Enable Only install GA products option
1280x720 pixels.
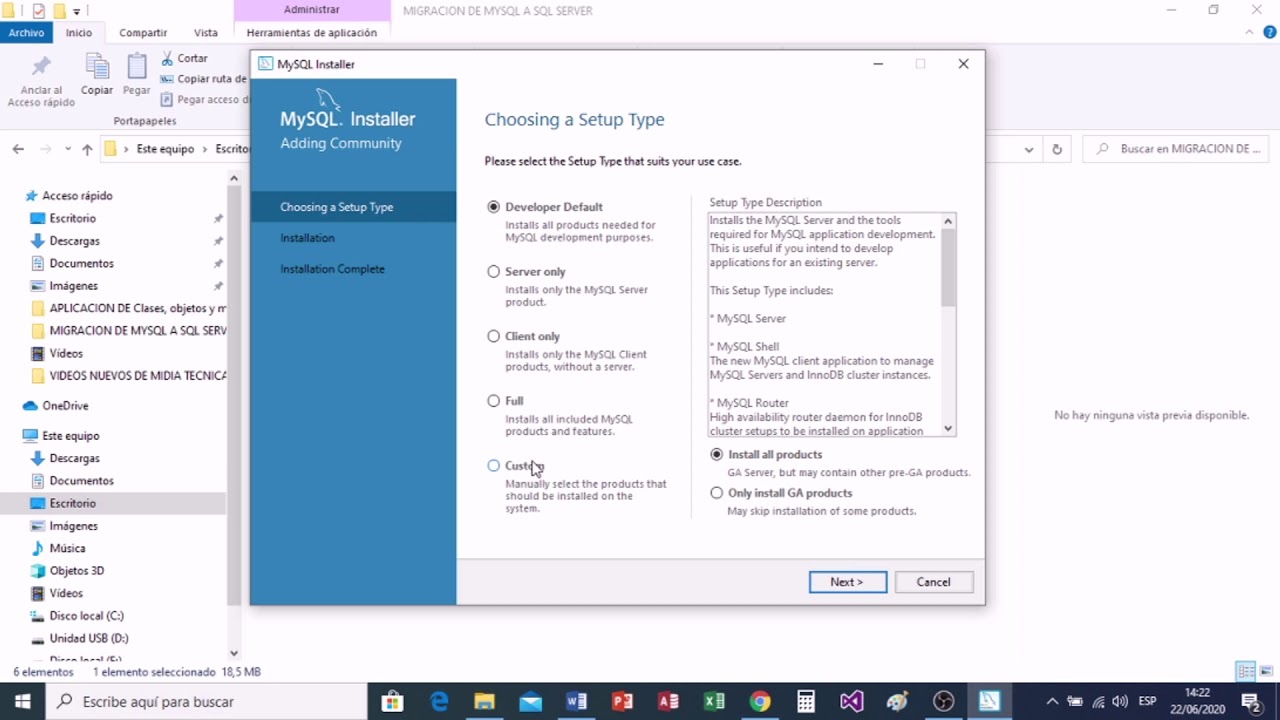click(x=716, y=493)
